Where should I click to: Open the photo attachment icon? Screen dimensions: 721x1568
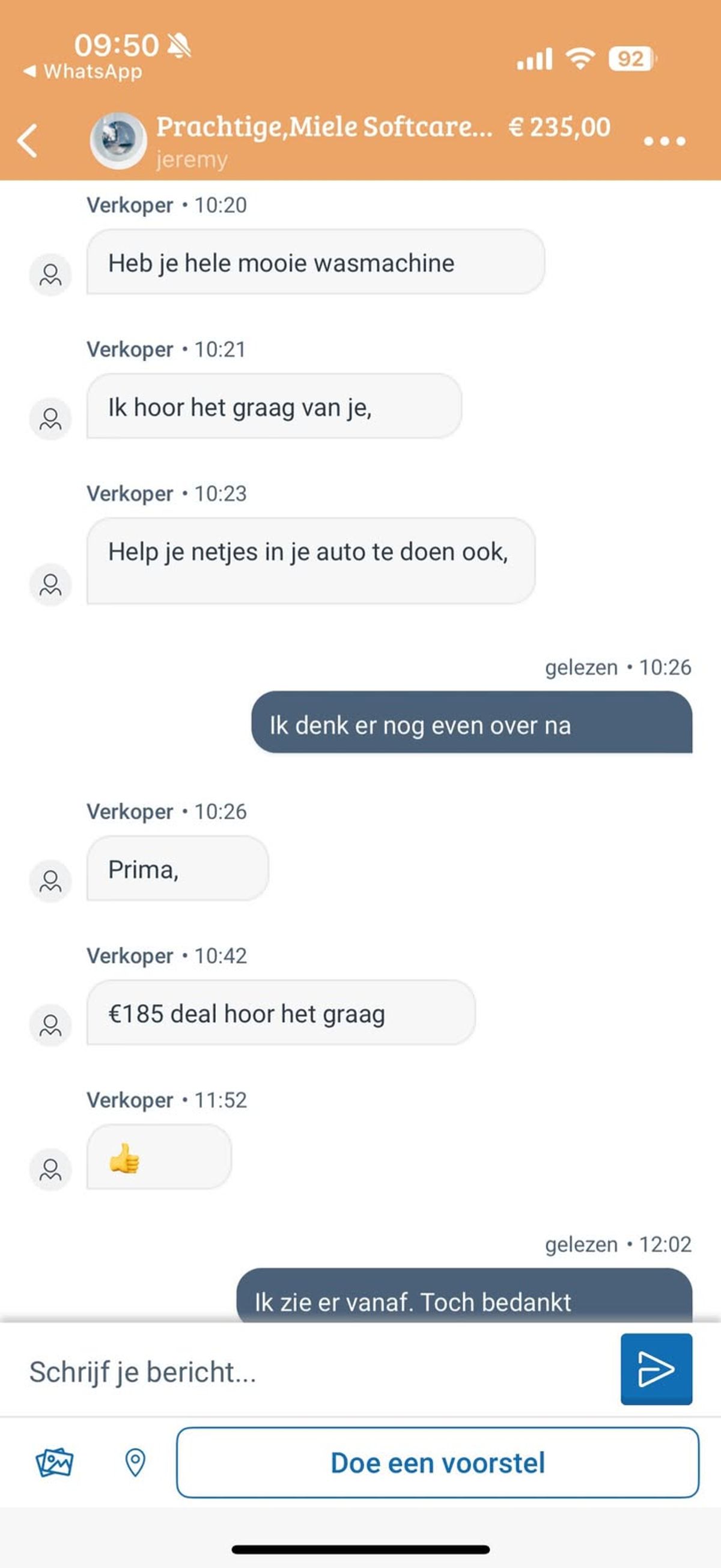coord(54,1462)
